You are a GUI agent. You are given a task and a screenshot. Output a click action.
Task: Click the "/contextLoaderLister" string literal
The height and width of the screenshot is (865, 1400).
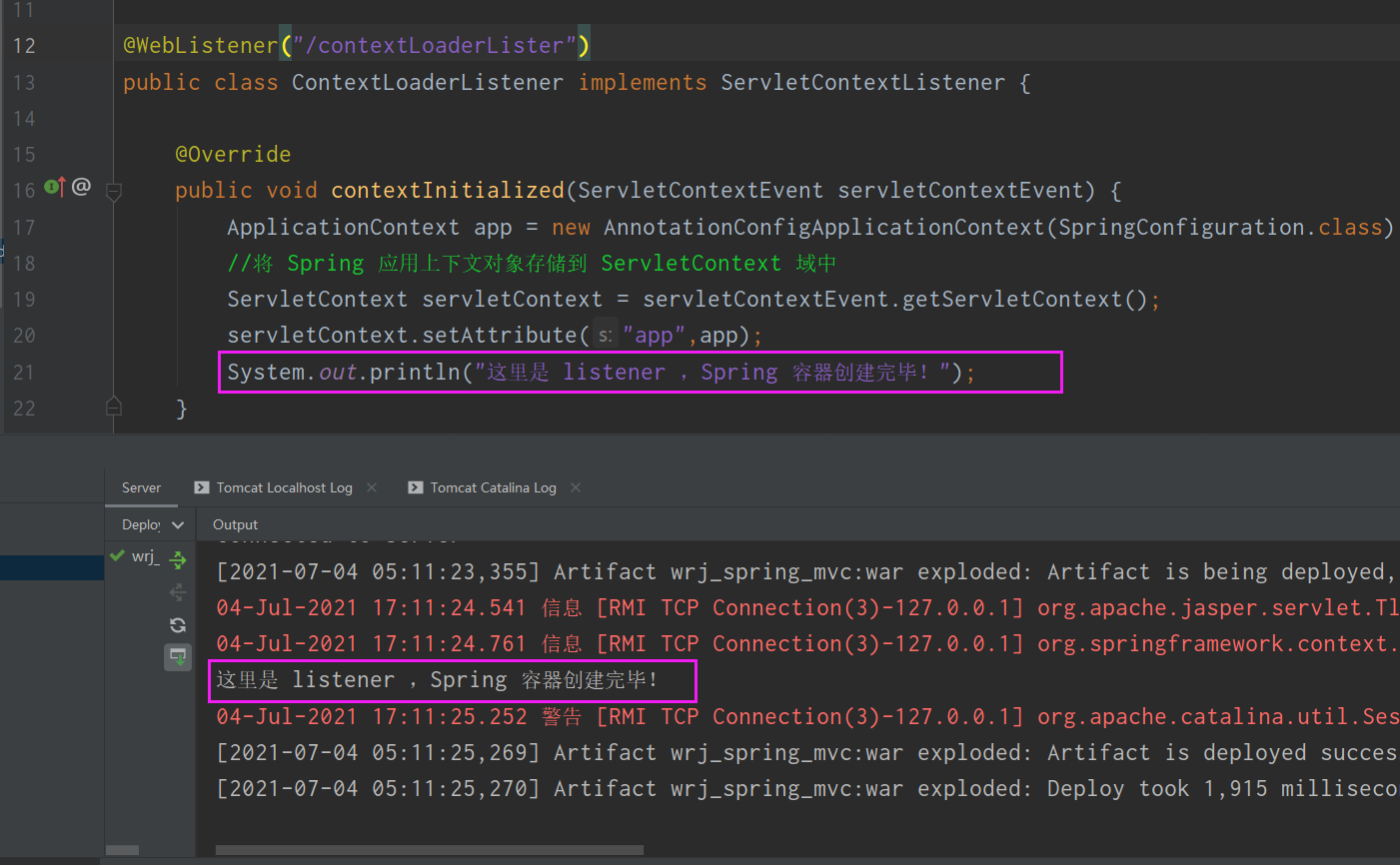pos(435,46)
